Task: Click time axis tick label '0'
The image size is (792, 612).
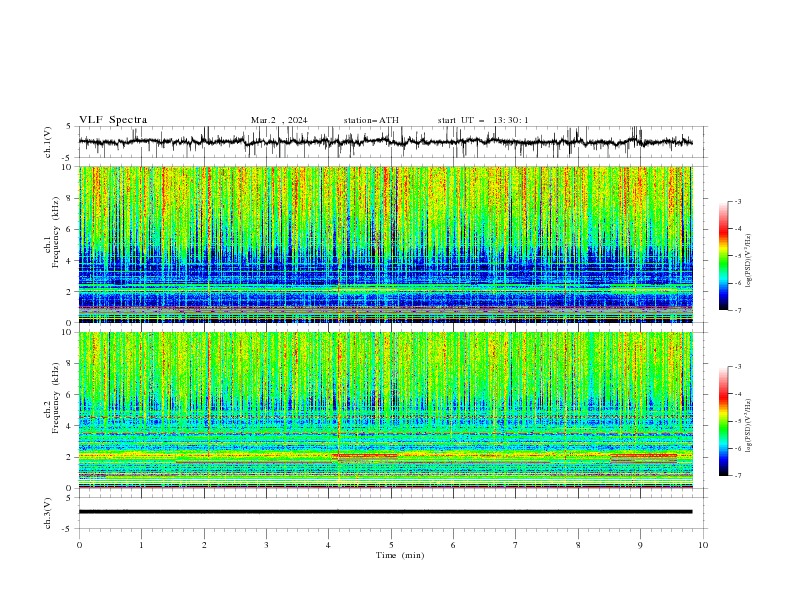Action: (x=79, y=545)
